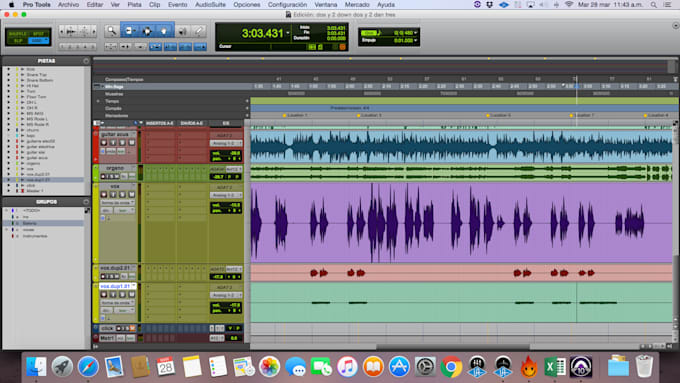Screen dimensions: 680x383
Task: Open vox.dup1.01 track view selector dropdown
Action: pyautogui.click(x=117, y=302)
